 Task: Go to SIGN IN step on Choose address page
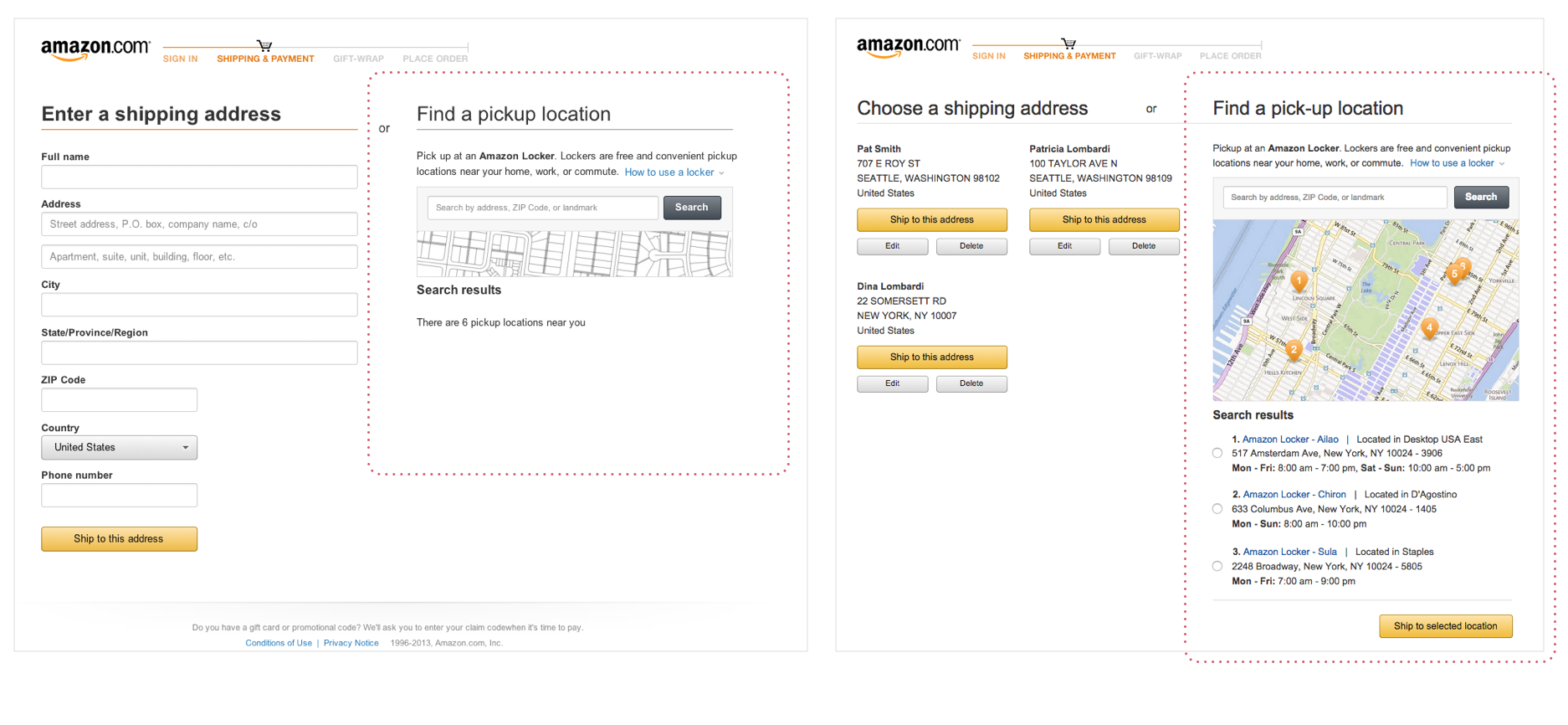point(989,56)
